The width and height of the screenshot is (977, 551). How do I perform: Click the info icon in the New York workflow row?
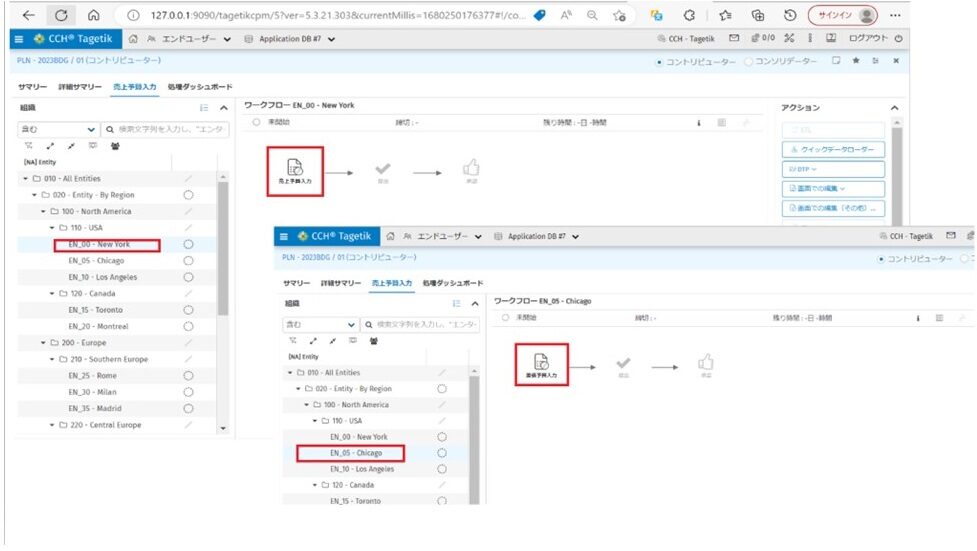click(699, 123)
